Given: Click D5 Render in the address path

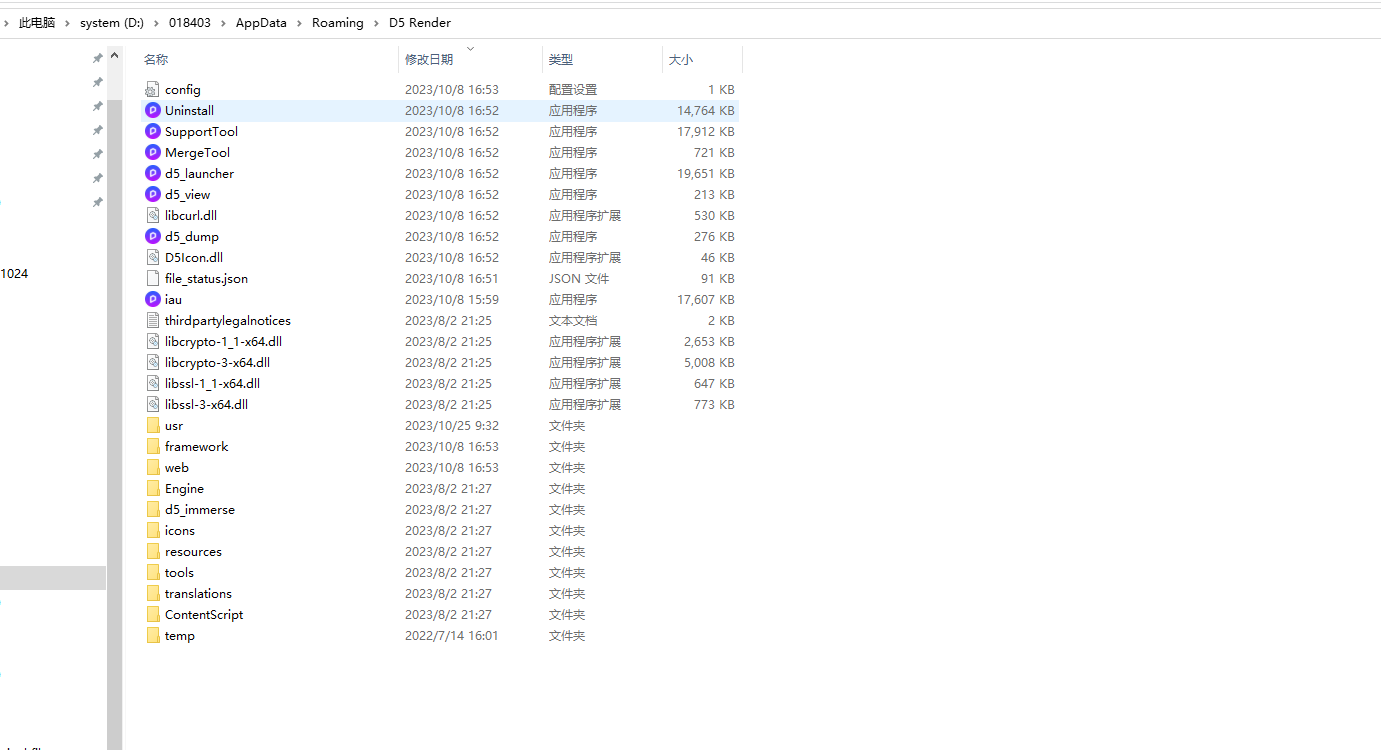Looking at the screenshot, I should coord(420,23).
